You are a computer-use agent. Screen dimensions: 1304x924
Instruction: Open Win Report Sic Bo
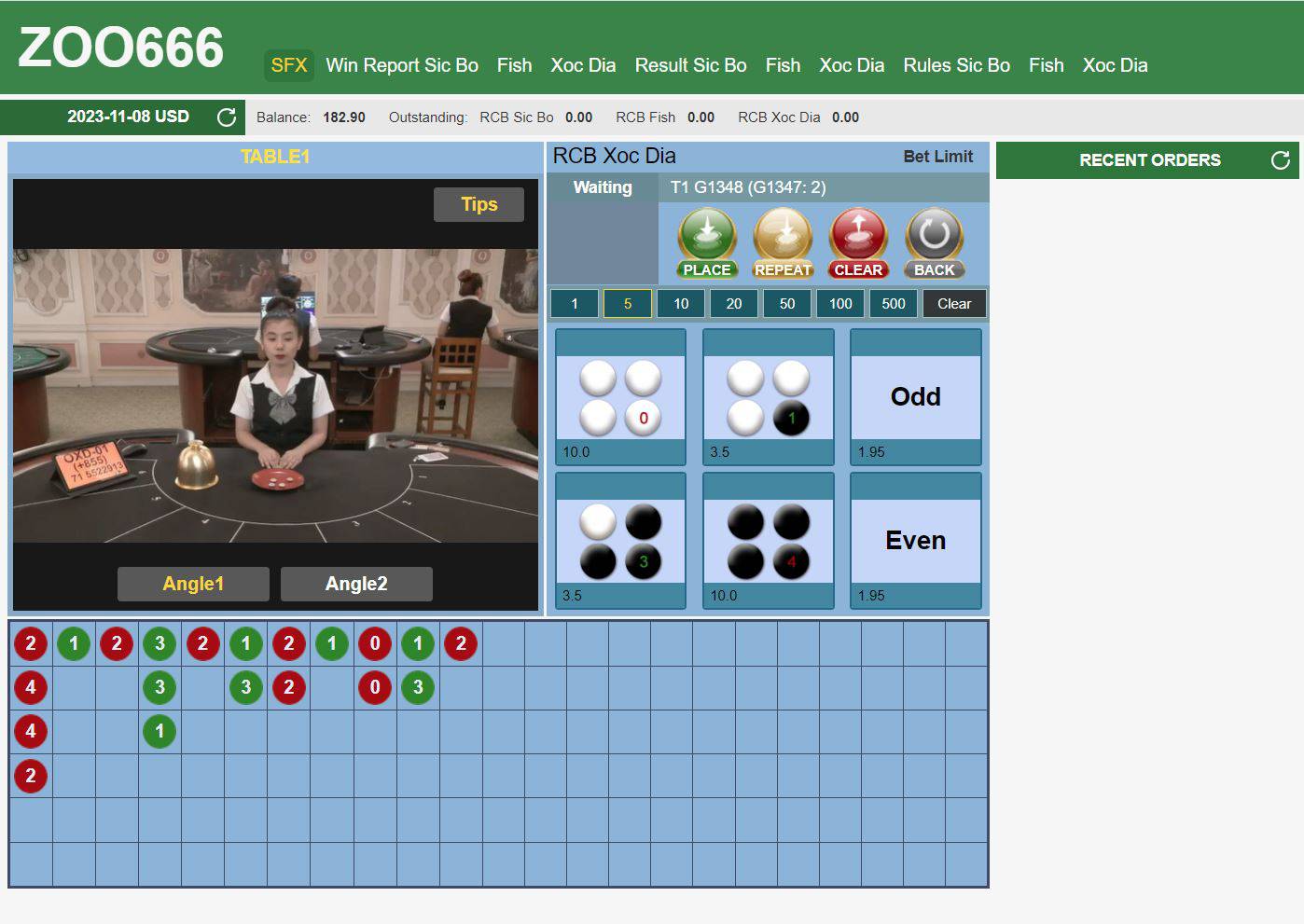coord(402,65)
